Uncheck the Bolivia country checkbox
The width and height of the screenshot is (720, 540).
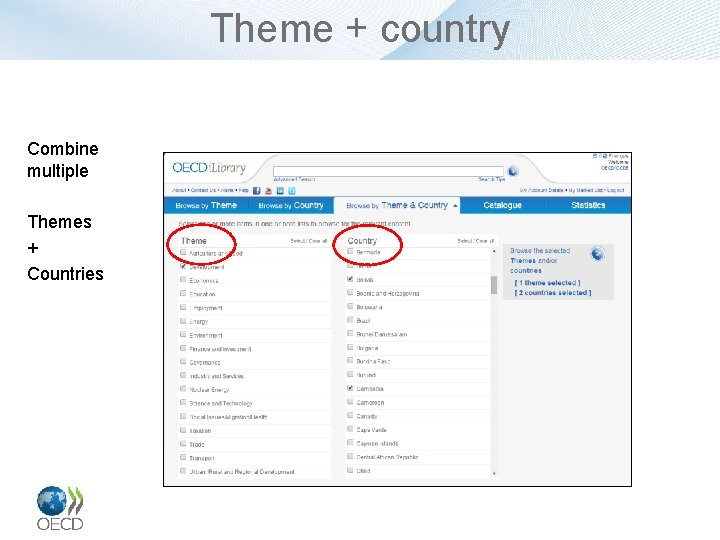[x=350, y=279]
